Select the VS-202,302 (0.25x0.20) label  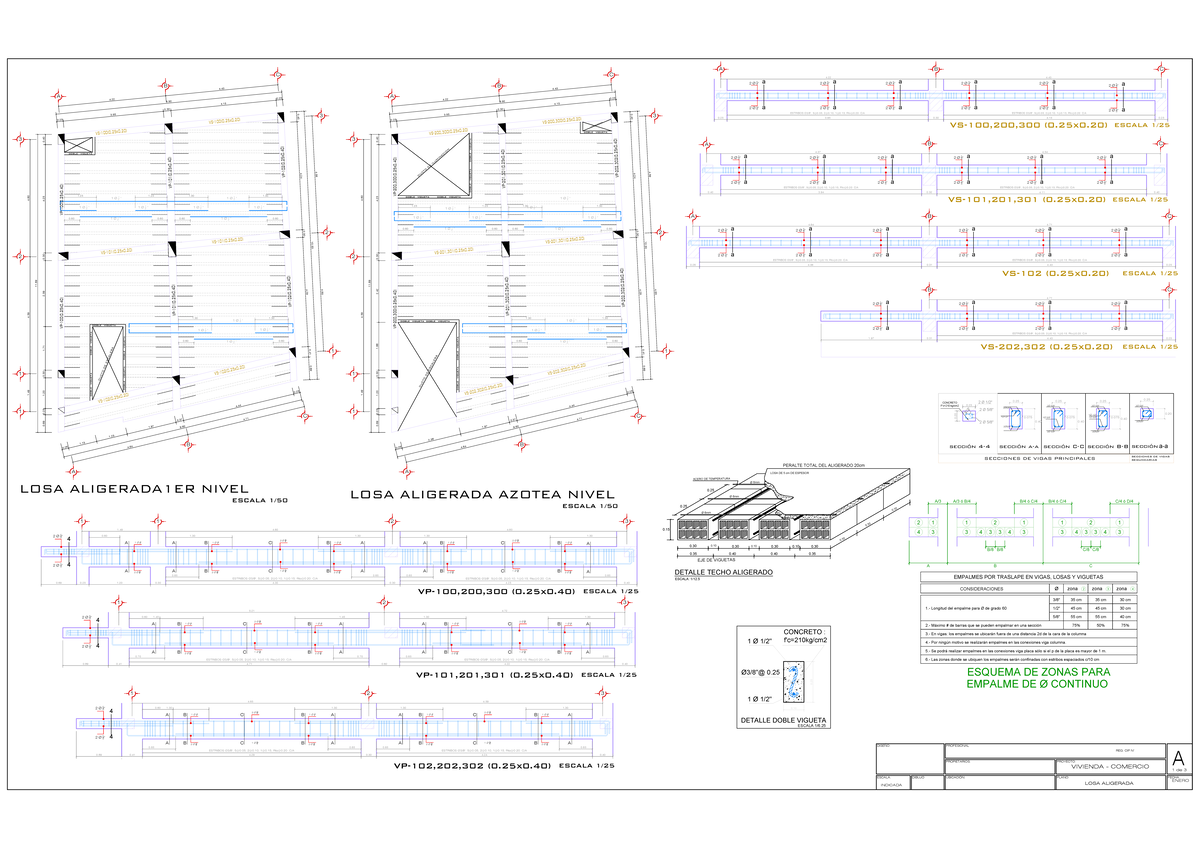(x=1046, y=346)
